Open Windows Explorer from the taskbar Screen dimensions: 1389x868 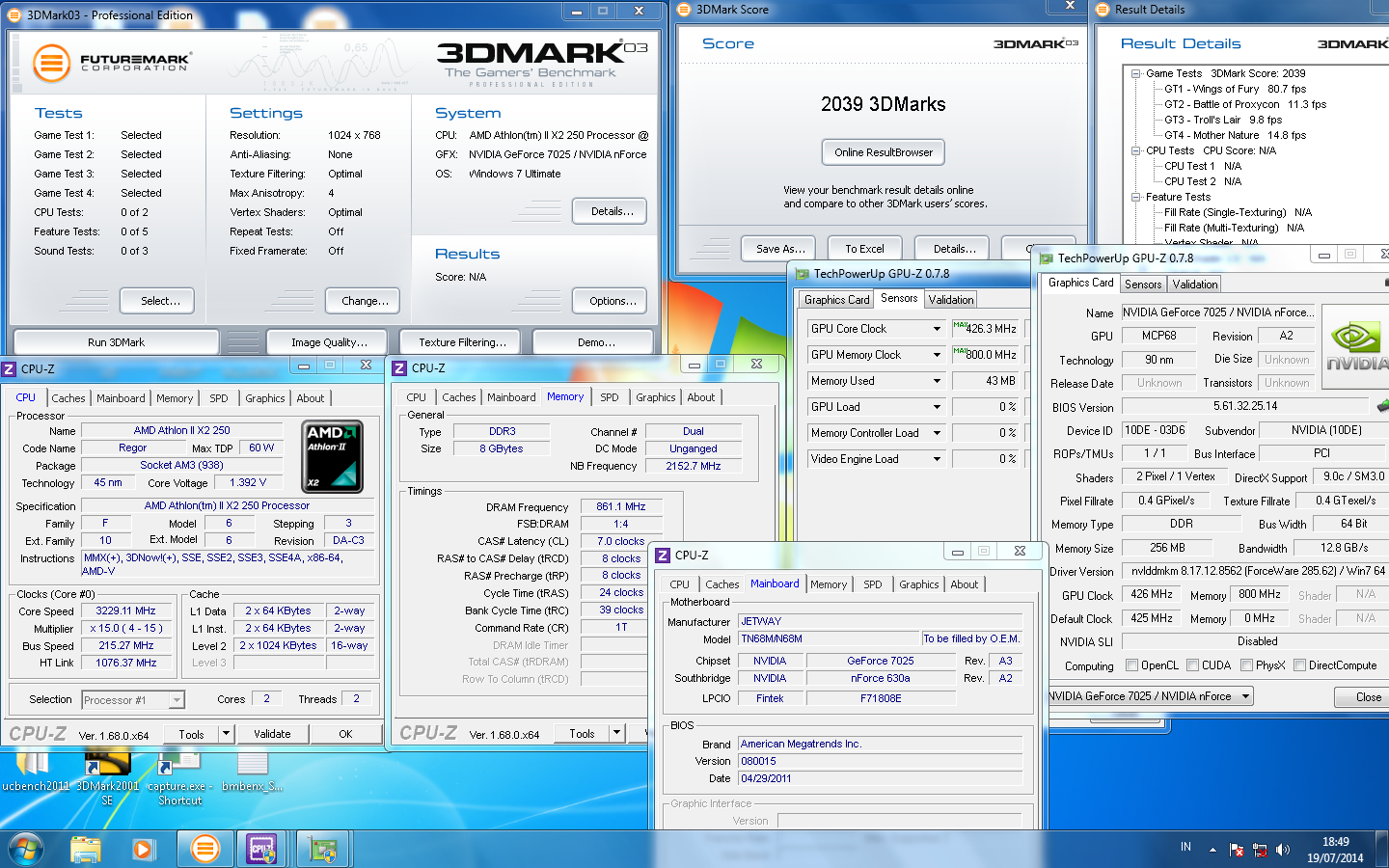(86, 850)
